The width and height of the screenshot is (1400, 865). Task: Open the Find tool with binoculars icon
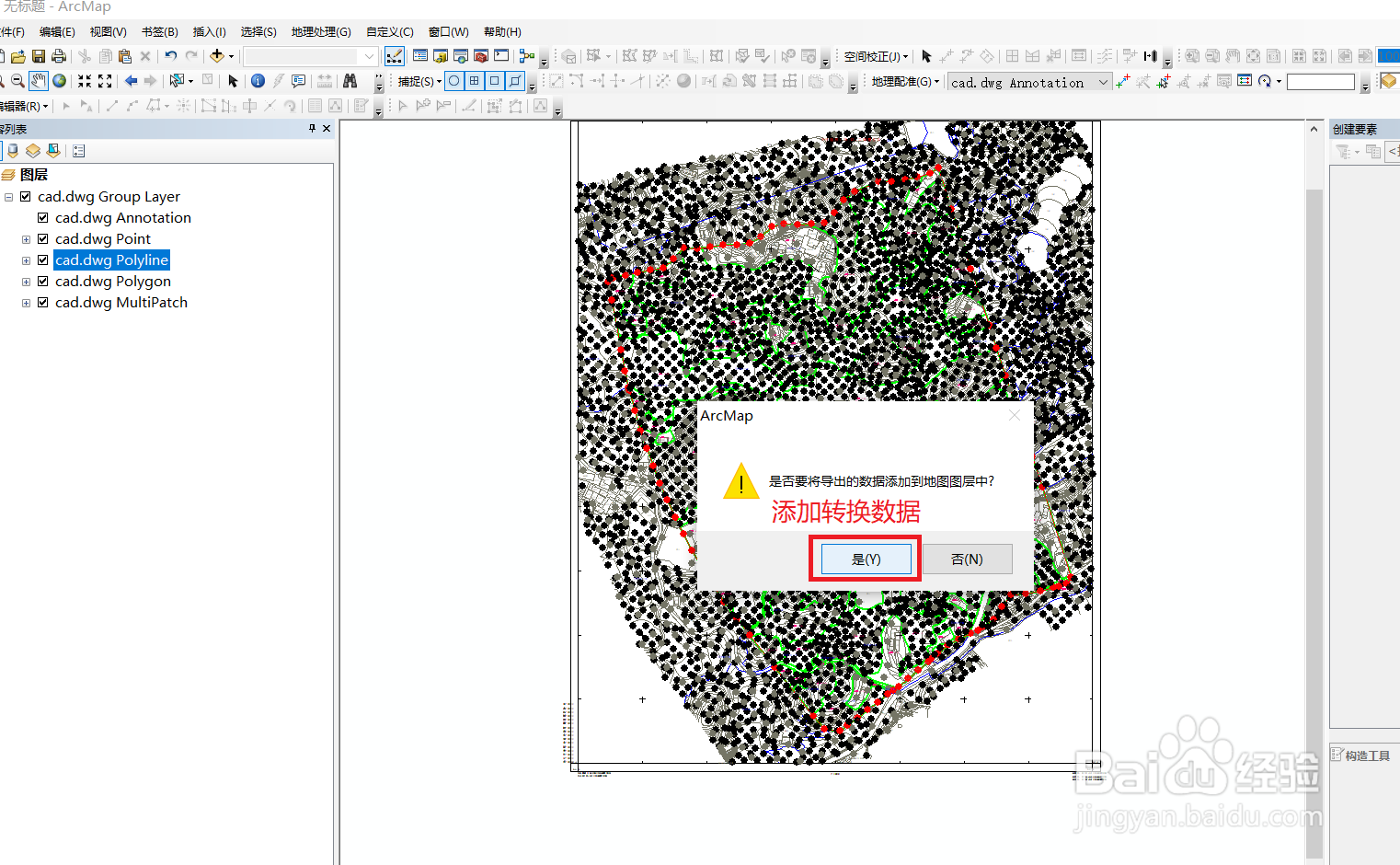pos(350,81)
